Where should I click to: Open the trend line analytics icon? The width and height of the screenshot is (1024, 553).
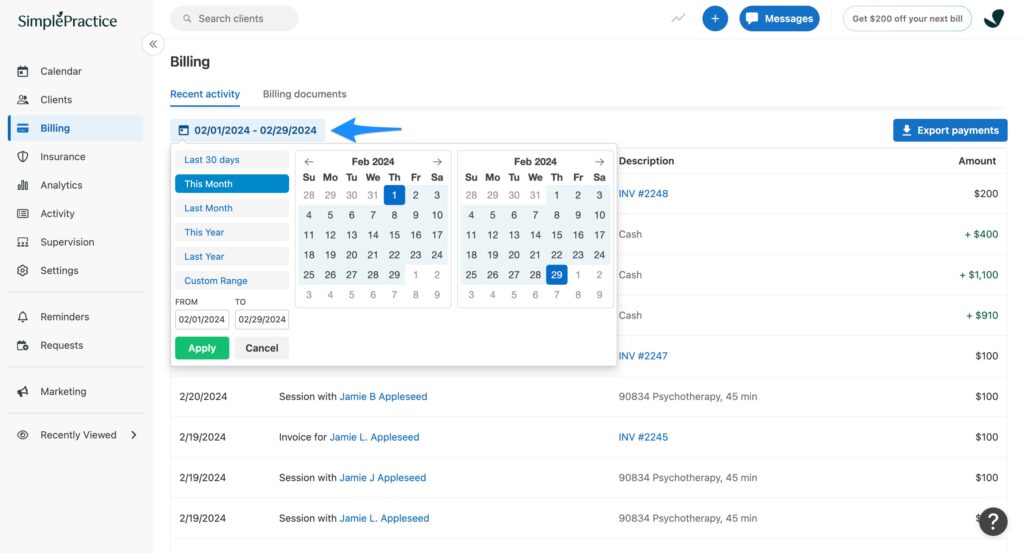pyautogui.click(x=679, y=18)
